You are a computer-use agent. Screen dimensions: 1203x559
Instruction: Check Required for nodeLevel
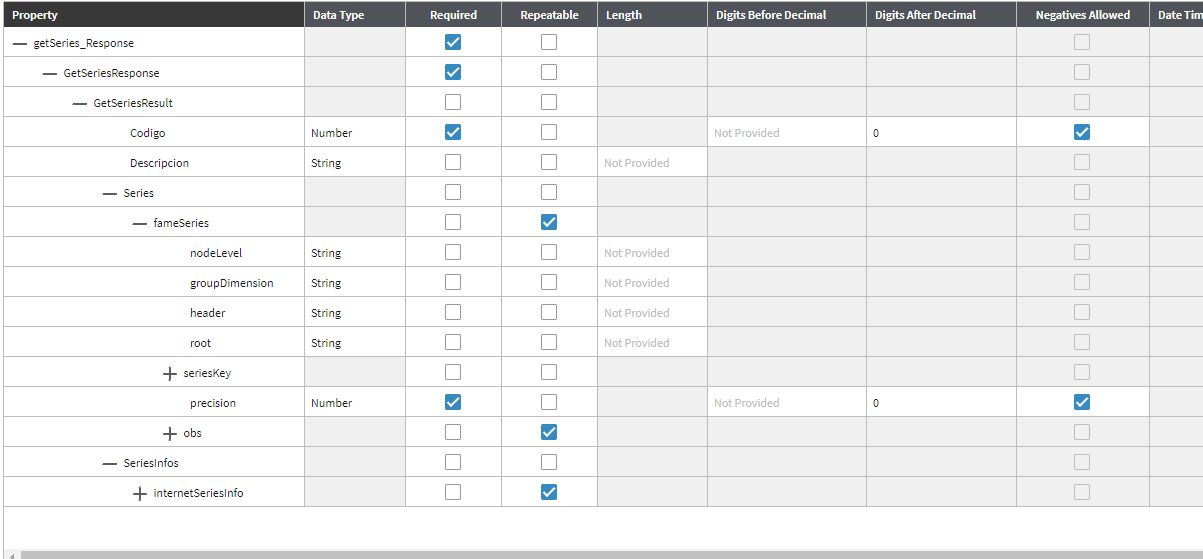click(453, 252)
